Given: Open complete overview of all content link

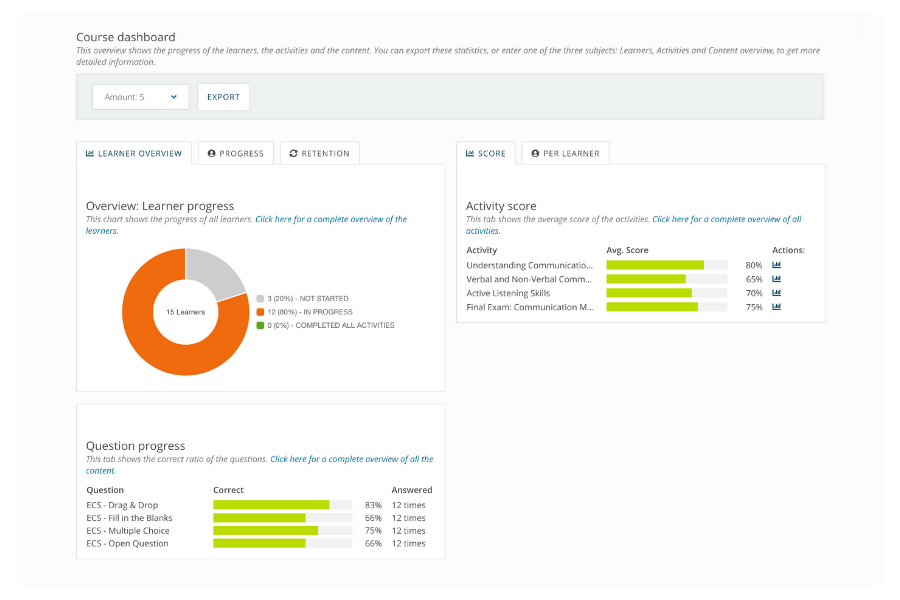Looking at the screenshot, I should (350, 459).
